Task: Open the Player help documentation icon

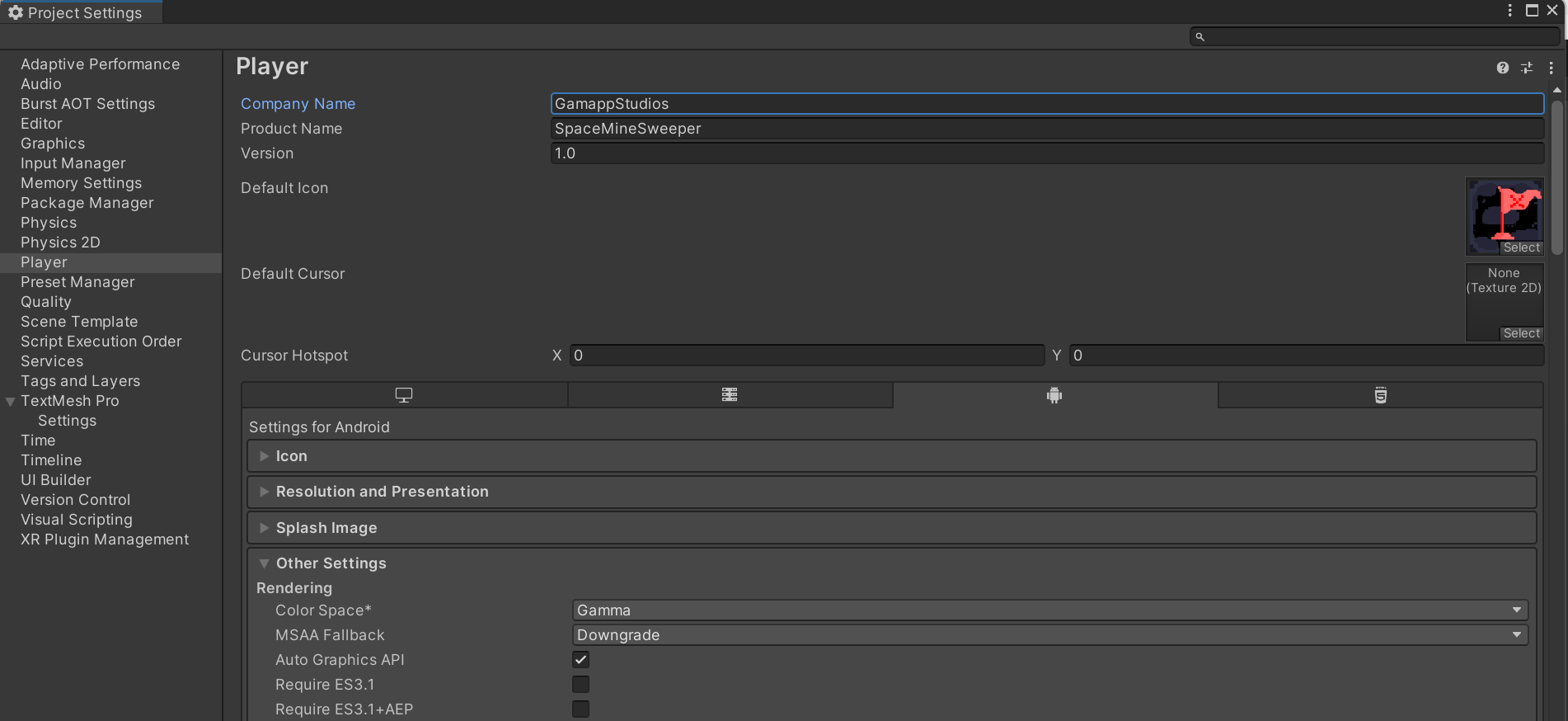Action: coord(1503,68)
